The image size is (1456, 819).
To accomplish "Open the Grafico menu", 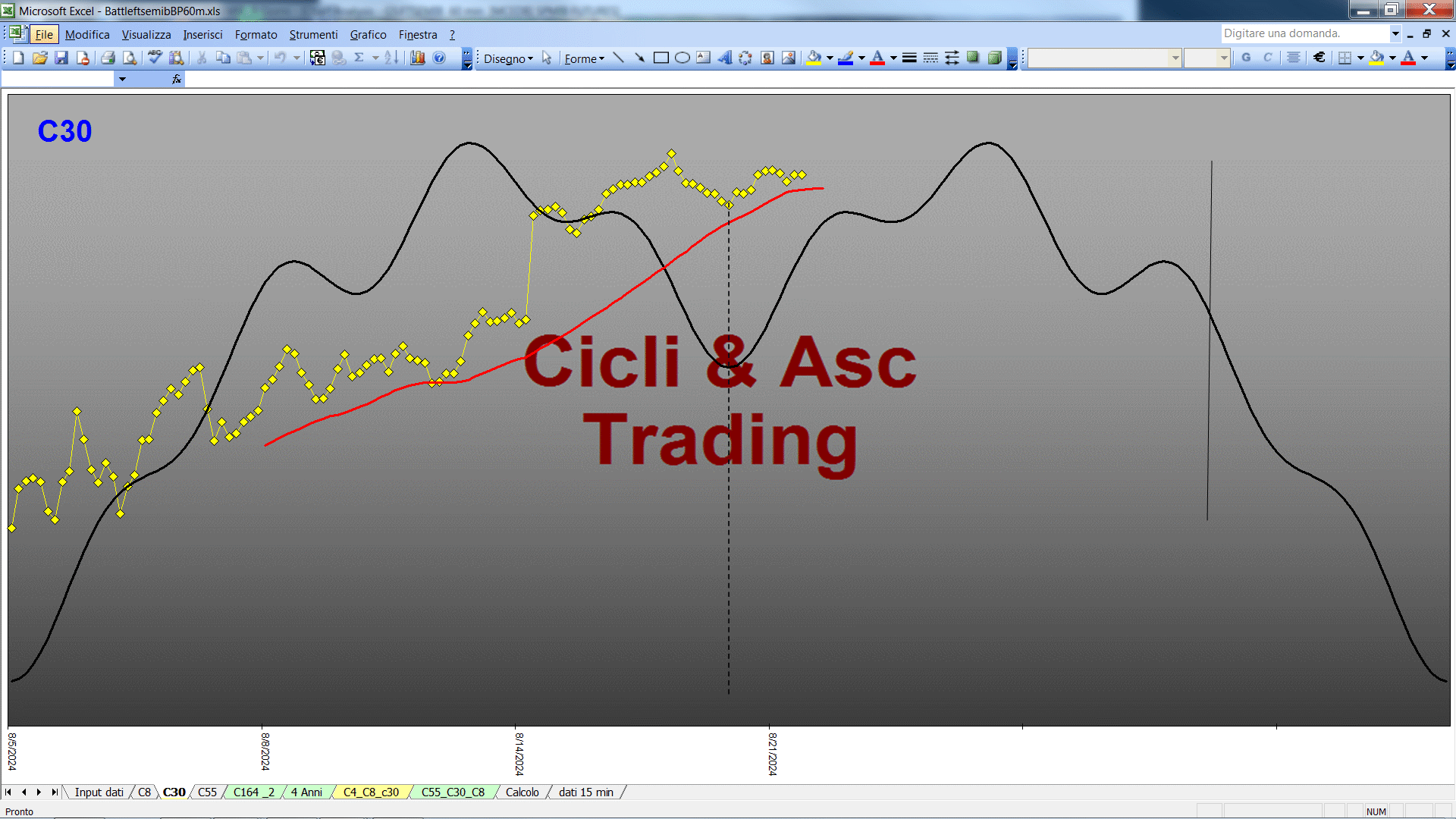I will (x=368, y=34).
